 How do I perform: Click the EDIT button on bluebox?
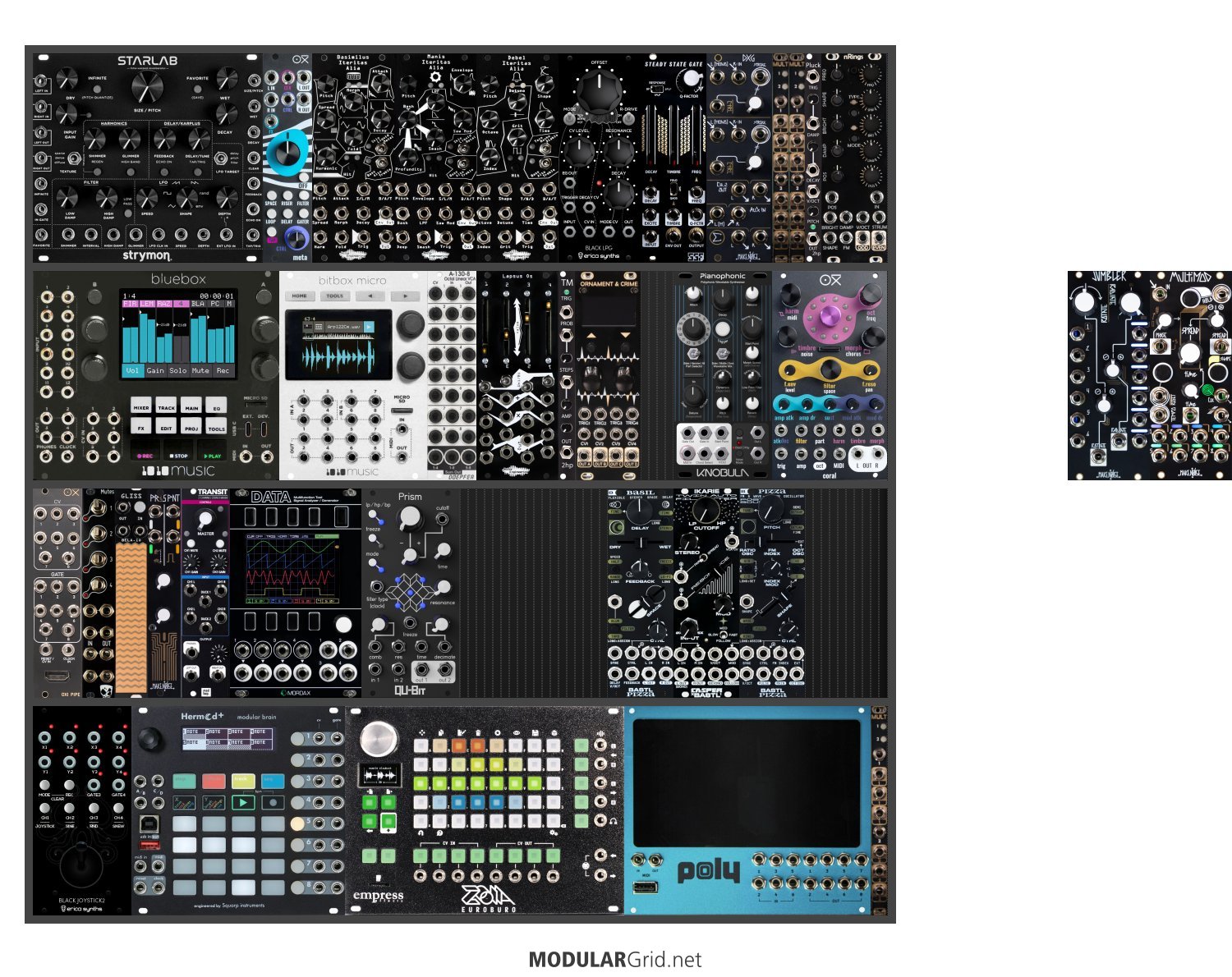click(x=166, y=425)
